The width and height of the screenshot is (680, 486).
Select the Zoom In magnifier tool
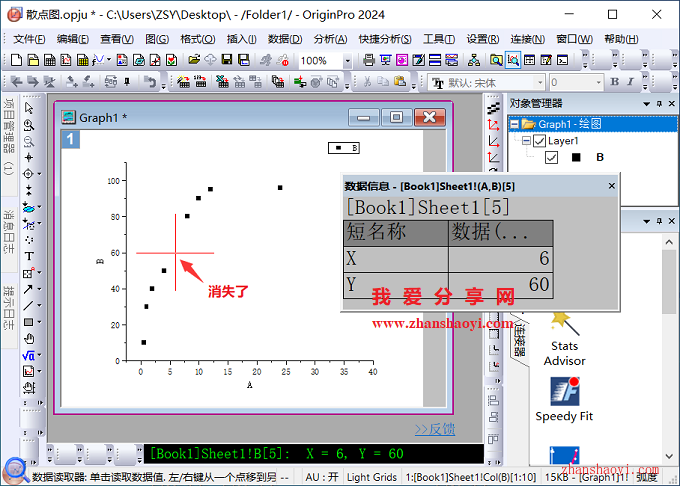[29, 125]
